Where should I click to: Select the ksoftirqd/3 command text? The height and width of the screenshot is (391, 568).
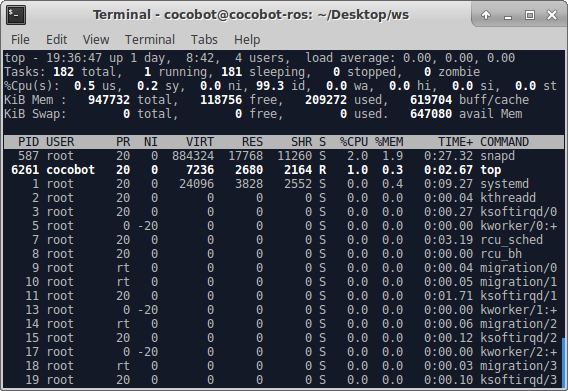[518, 380]
